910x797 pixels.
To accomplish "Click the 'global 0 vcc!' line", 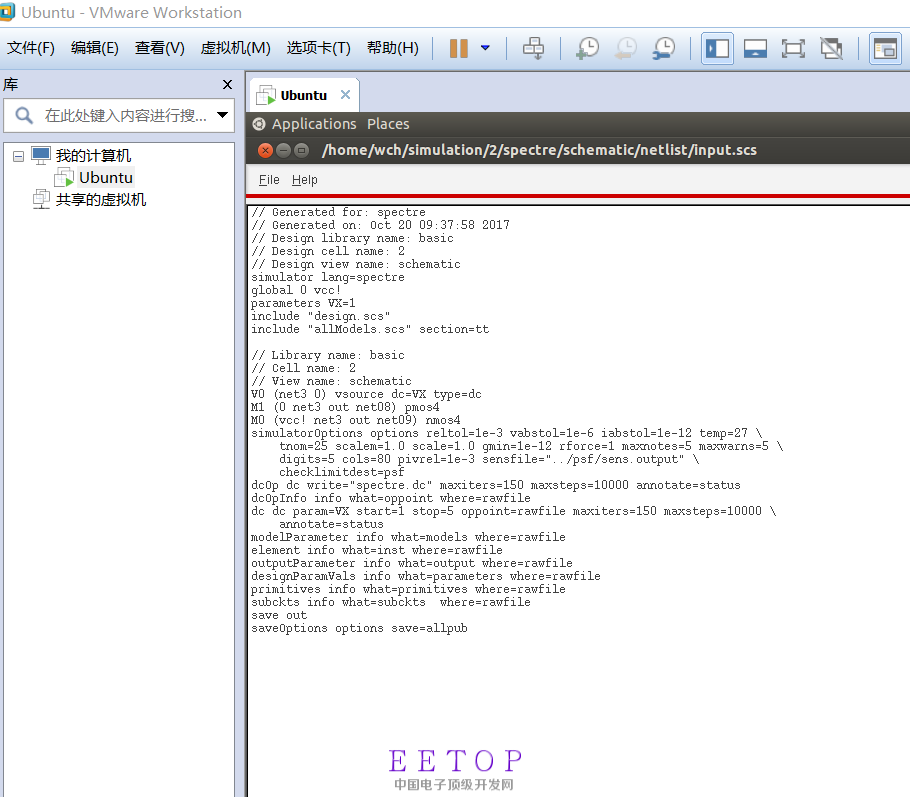I will click(296, 290).
